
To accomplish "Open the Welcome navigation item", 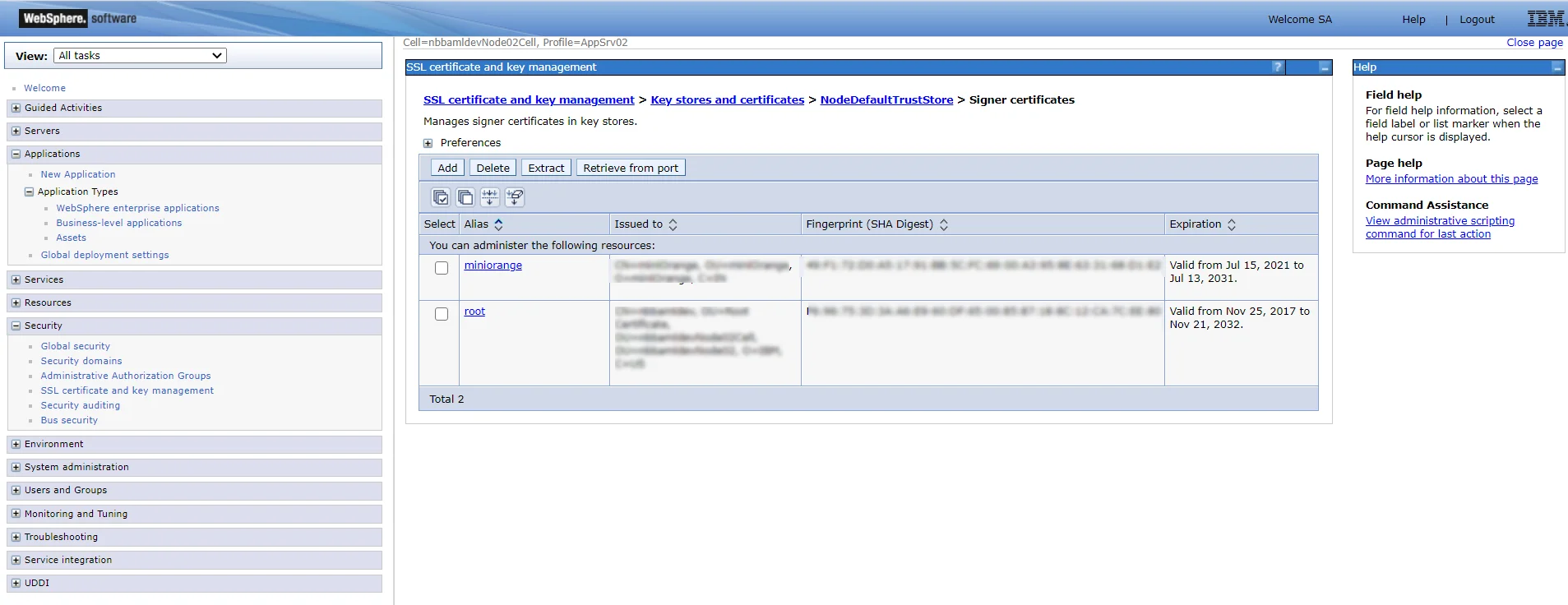I will [x=44, y=88].
